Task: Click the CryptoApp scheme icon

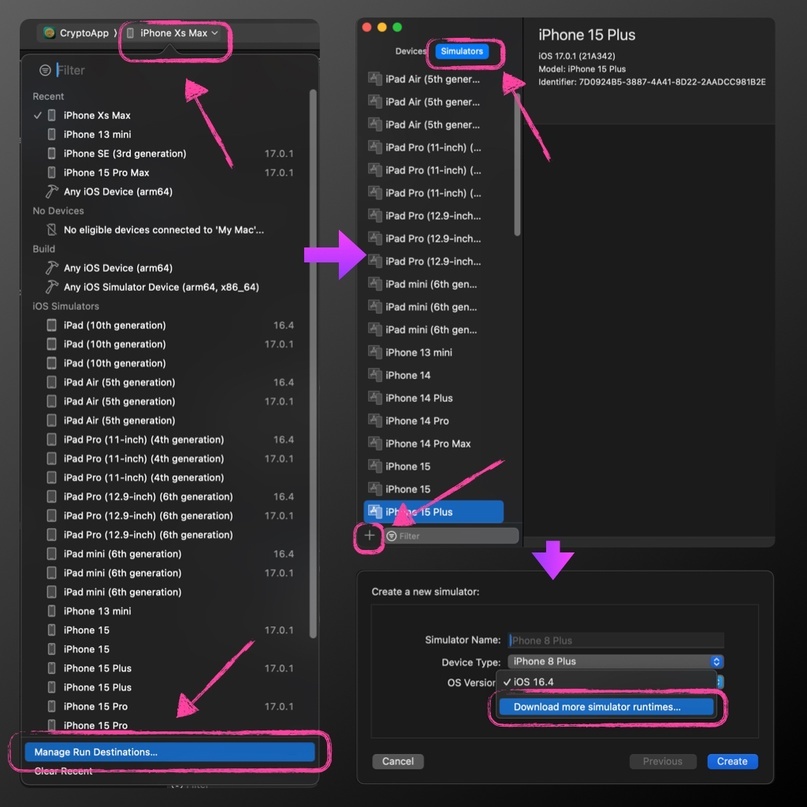Action: tap(49, 33)
